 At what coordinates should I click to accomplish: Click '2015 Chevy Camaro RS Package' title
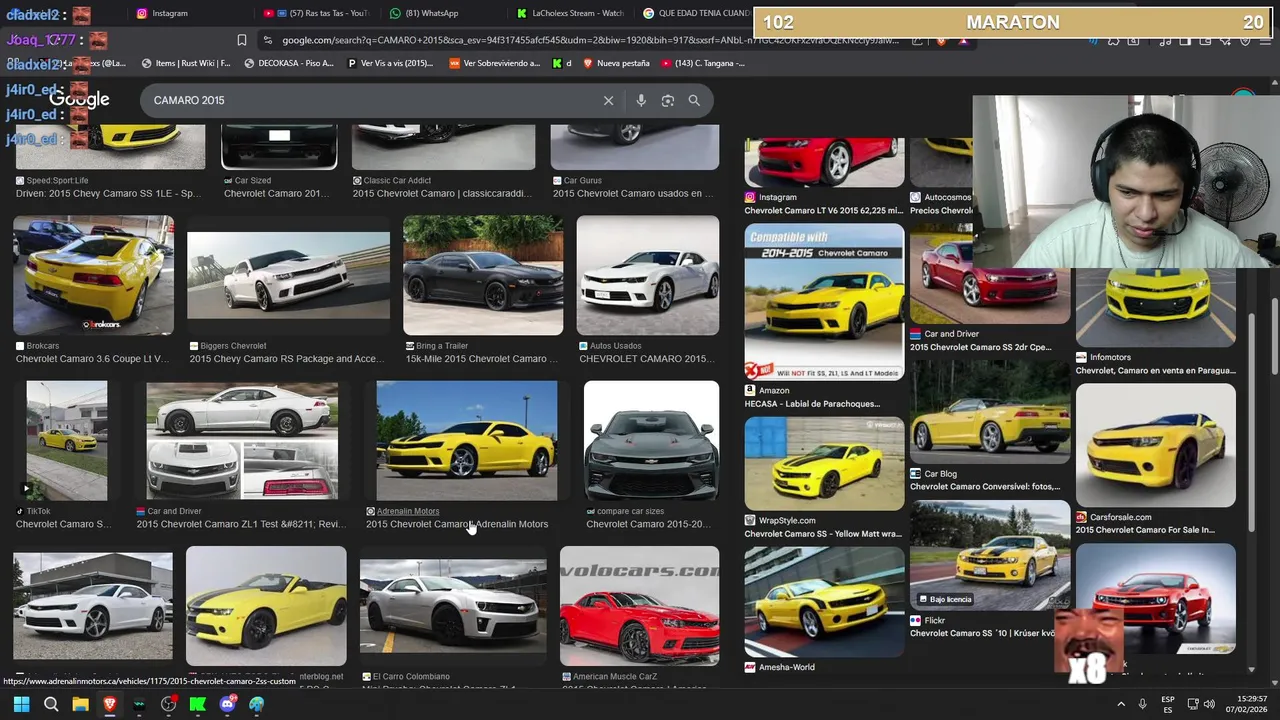coord(286,359)
